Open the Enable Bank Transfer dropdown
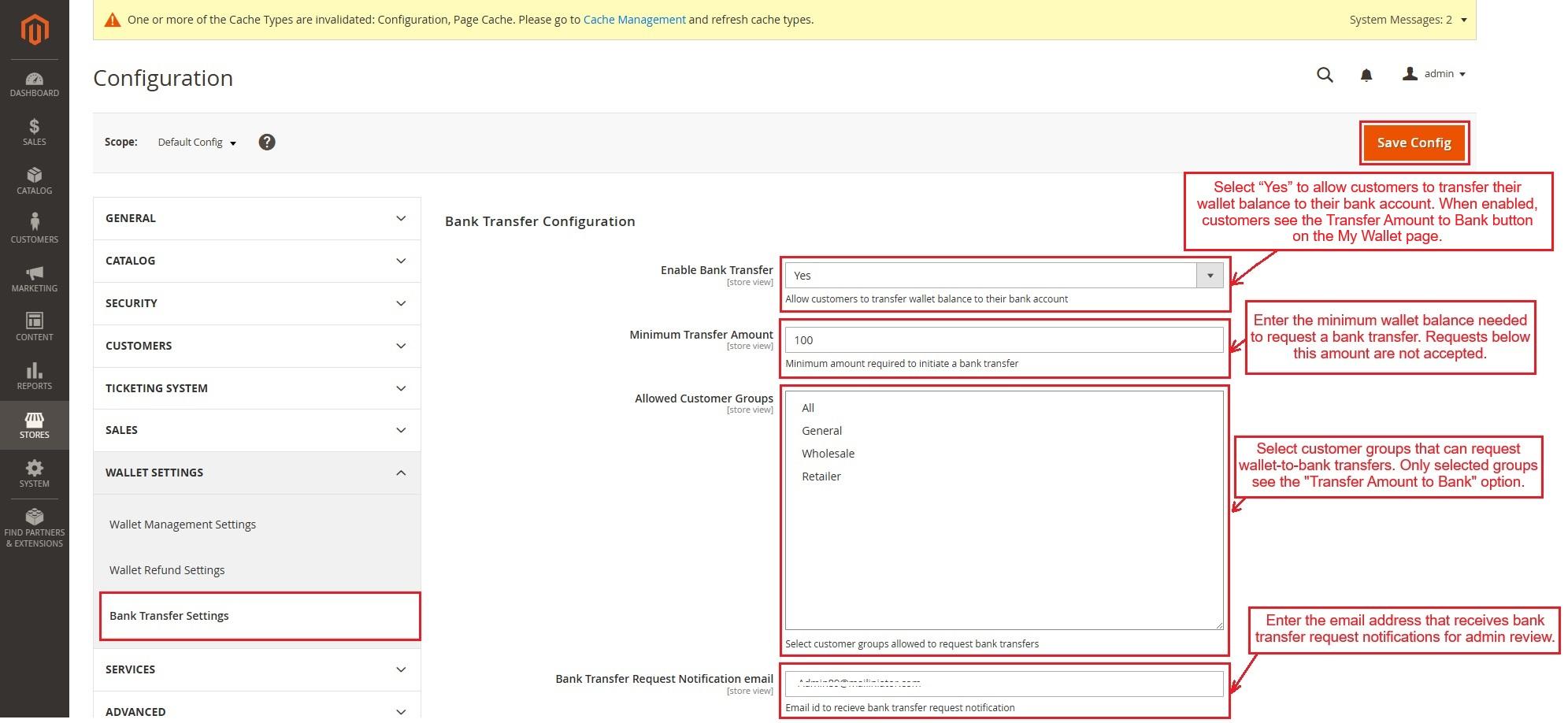The height and width of the screenshot is (723, 1568). click(1003, 275)
